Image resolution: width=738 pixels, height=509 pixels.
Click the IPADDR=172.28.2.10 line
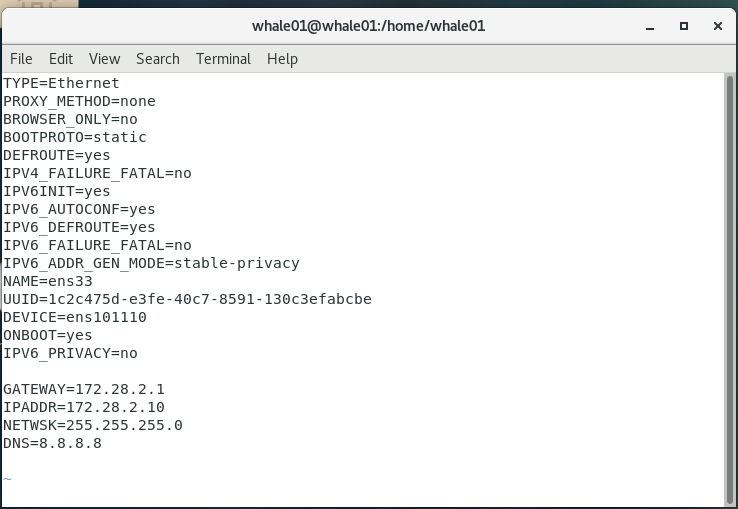point(84,407)
